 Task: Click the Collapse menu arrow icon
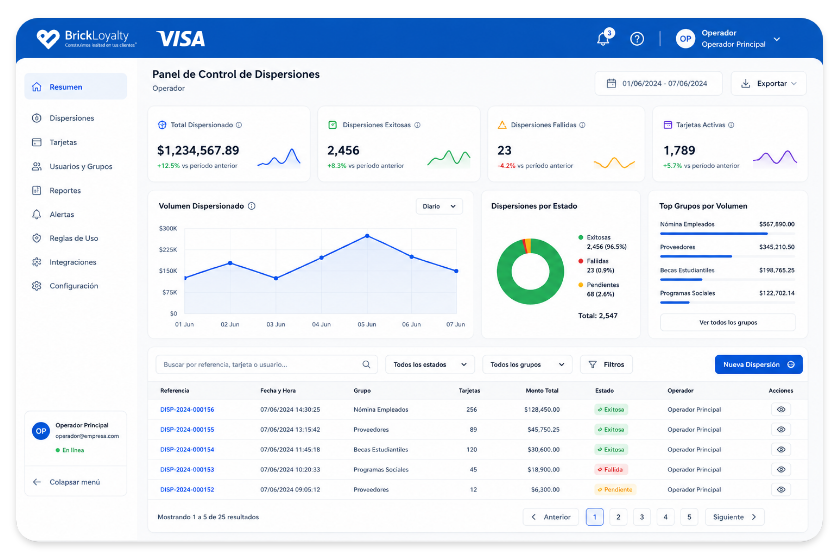click(36, 482)
